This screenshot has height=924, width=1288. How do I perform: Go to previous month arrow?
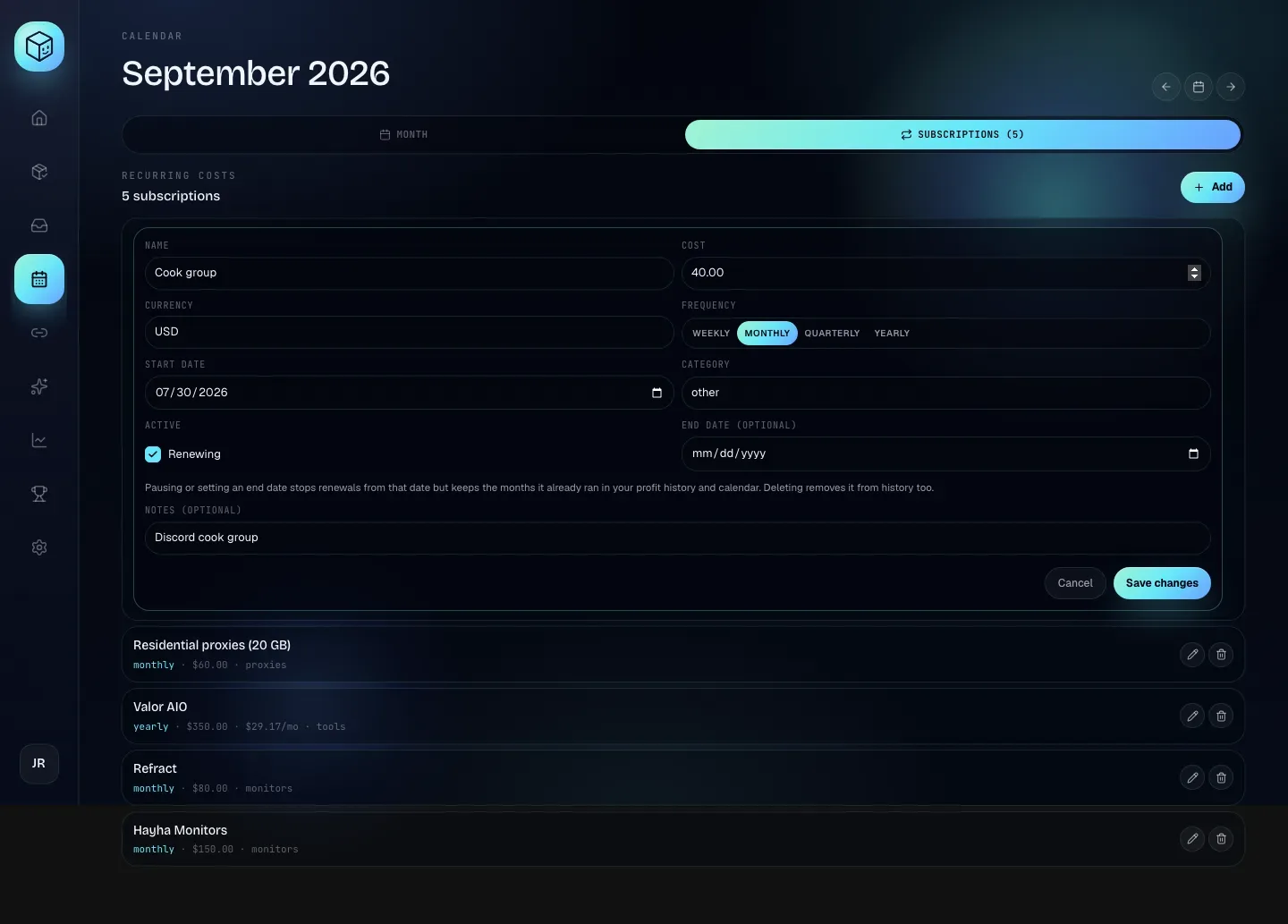(x=1166, y=87)
